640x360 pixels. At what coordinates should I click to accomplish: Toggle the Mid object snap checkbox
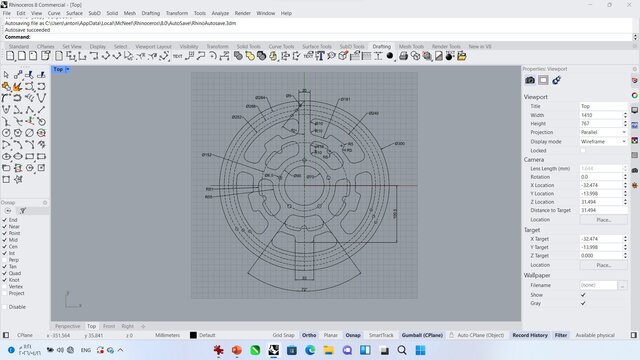[5, 240]
